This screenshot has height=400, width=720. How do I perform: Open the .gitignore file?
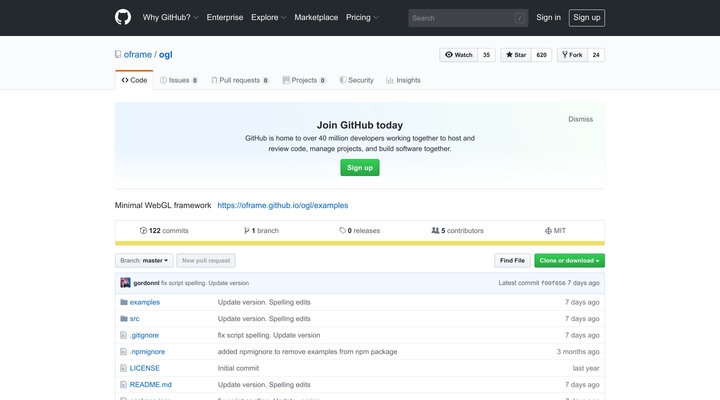144,335
